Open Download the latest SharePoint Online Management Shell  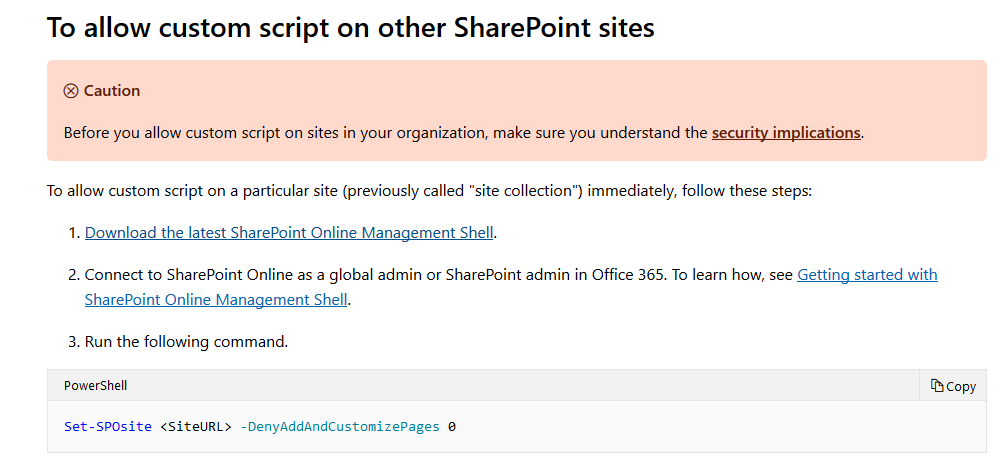click(288, 233)
